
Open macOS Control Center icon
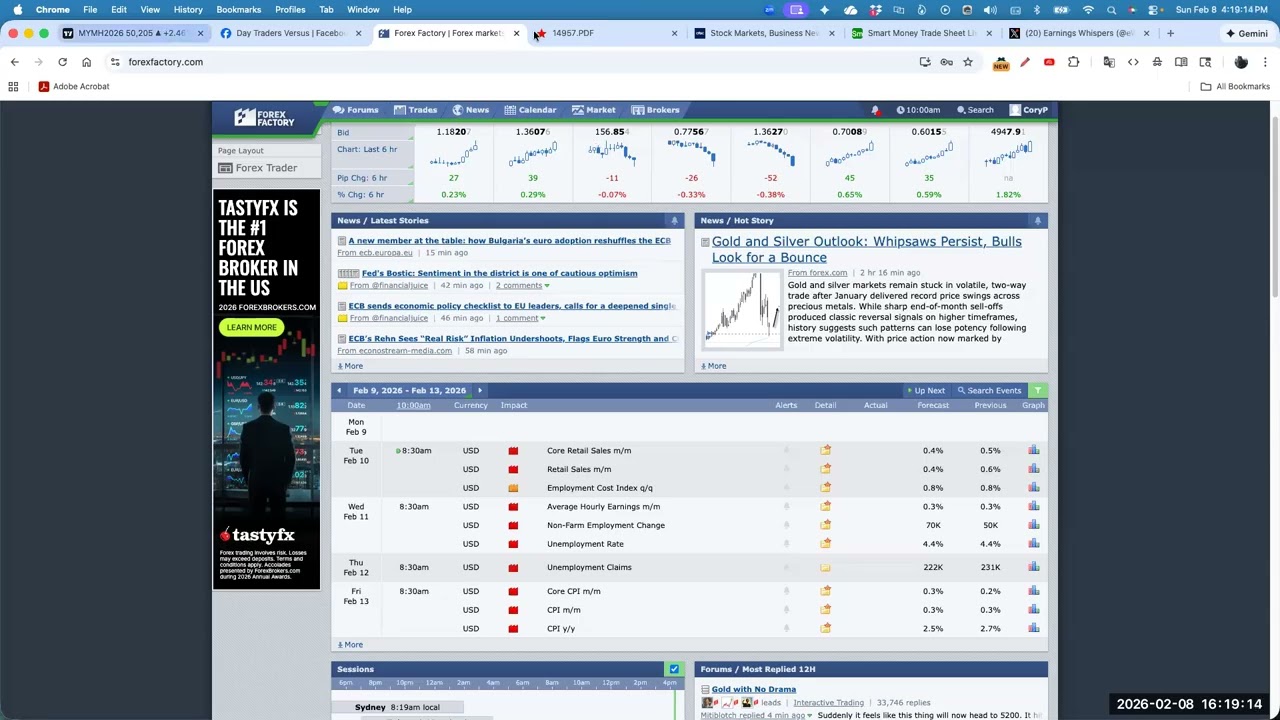pos(1154,10)
